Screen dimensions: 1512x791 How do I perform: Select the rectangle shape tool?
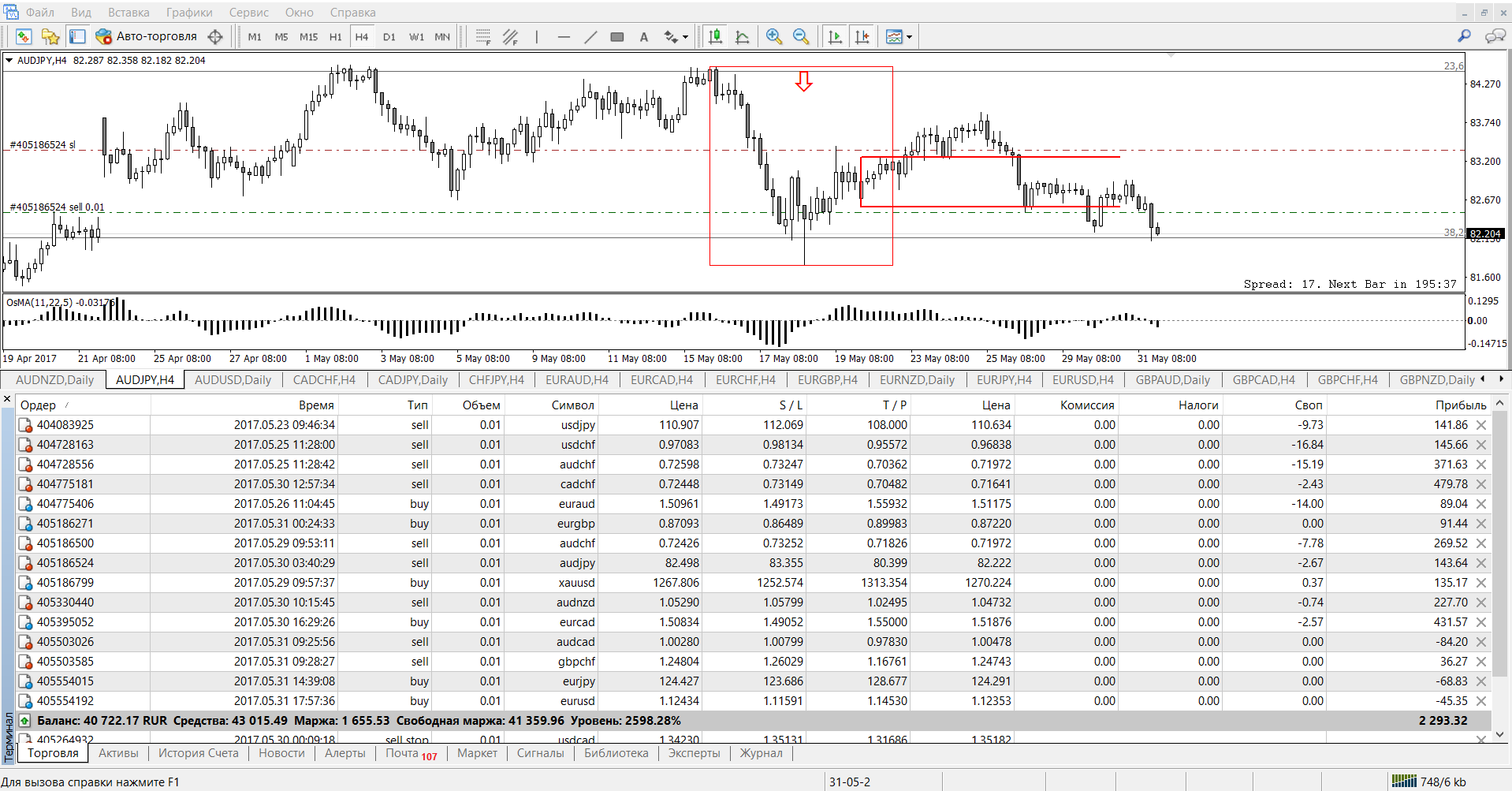click(617, 36)
